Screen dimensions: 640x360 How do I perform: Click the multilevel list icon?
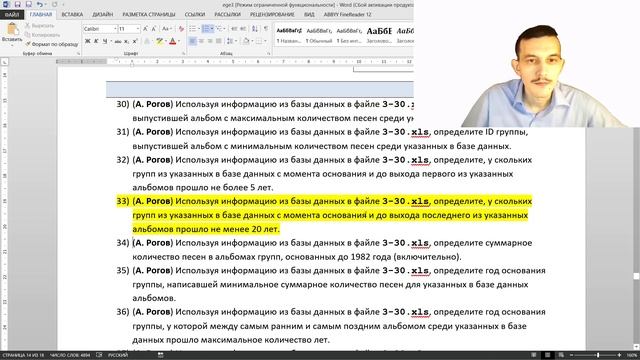(x=220, y=29)
